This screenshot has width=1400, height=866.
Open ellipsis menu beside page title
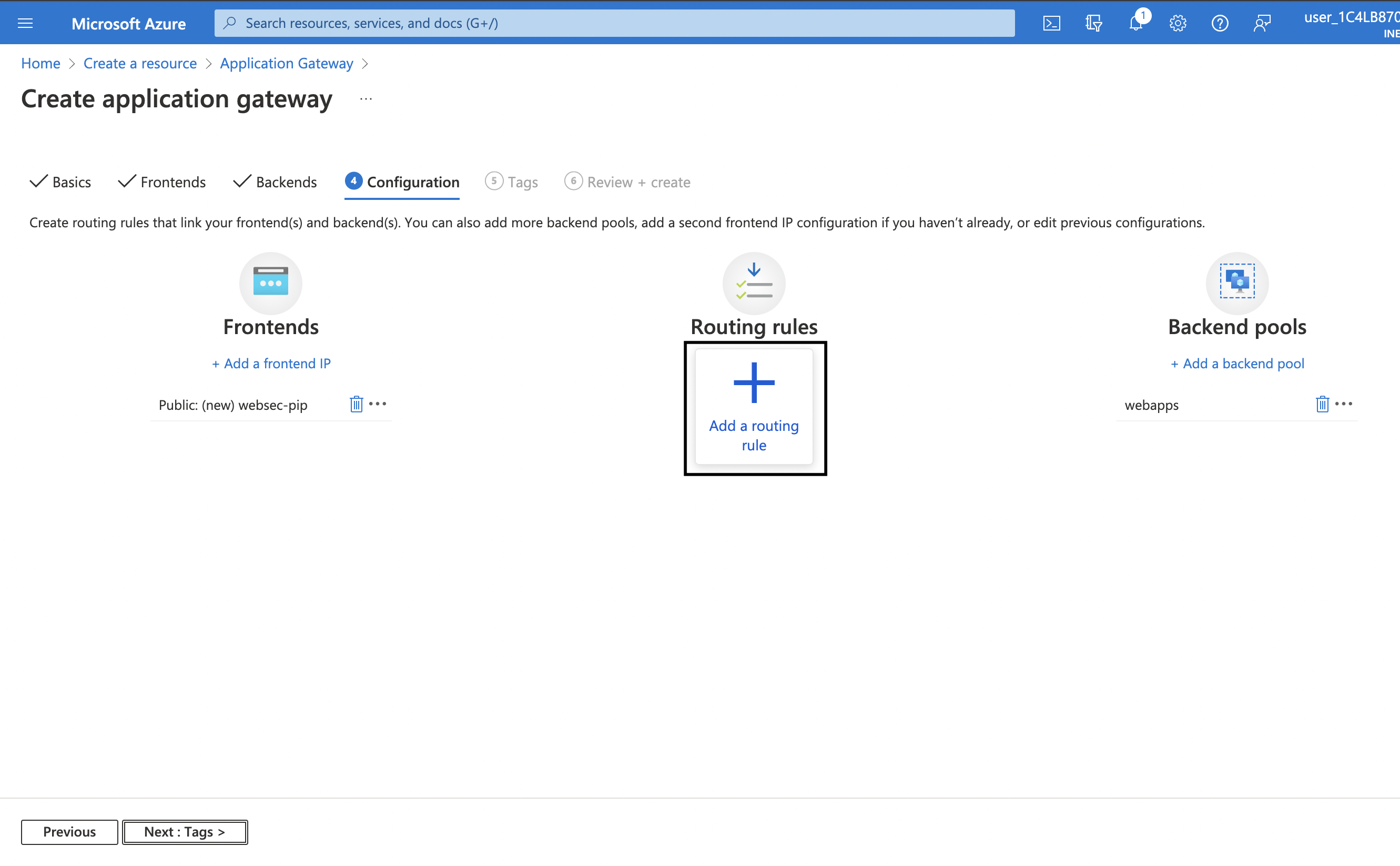(366, 99)
